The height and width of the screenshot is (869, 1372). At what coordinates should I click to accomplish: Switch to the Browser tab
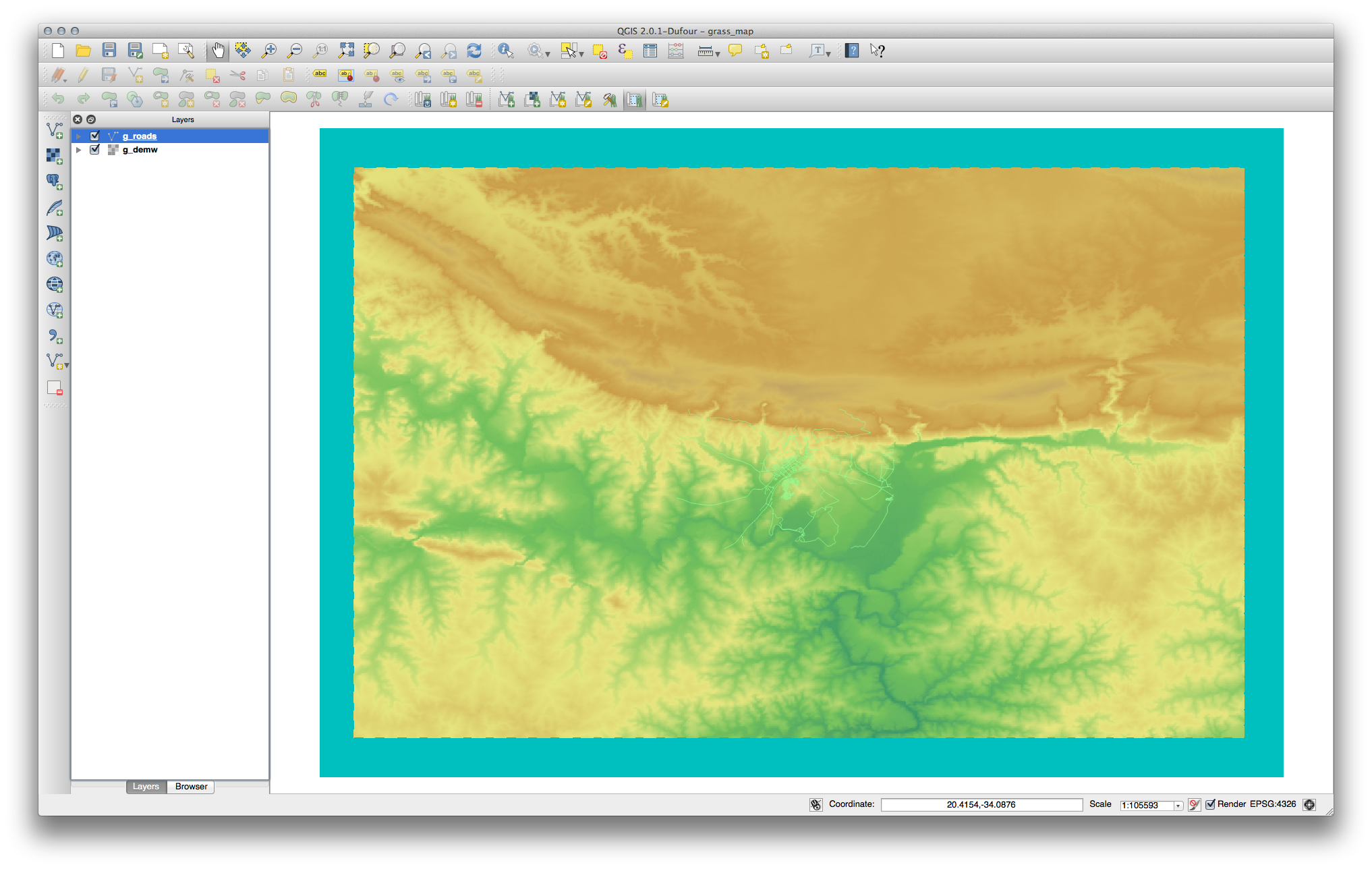pyautogui.click(x=192, y=786)
